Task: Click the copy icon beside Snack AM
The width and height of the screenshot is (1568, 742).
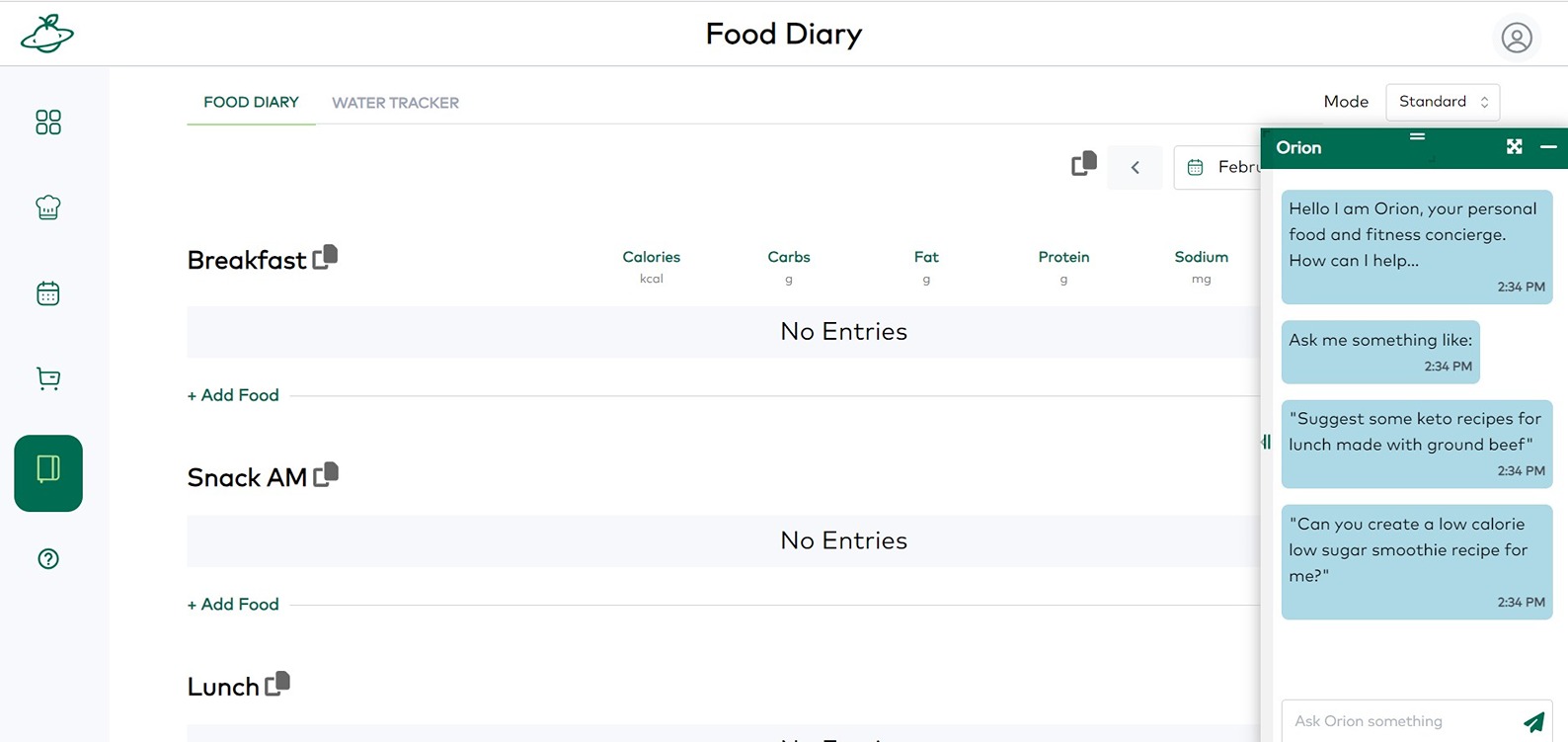Action: tap(326, 473)
